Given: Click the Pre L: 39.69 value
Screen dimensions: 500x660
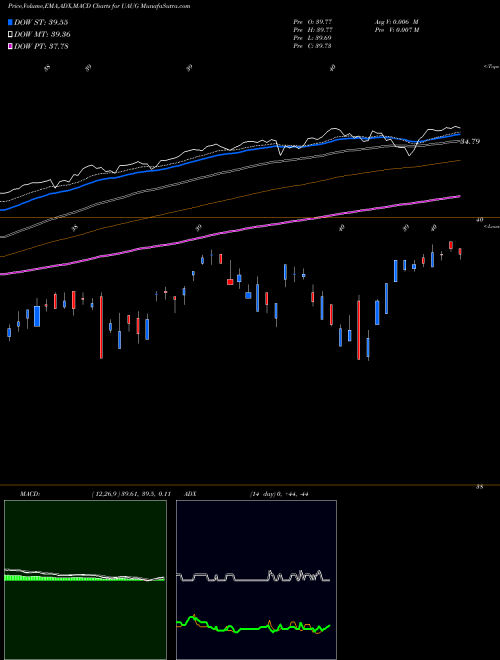Looking at the screenshot, I should [312, 37].
